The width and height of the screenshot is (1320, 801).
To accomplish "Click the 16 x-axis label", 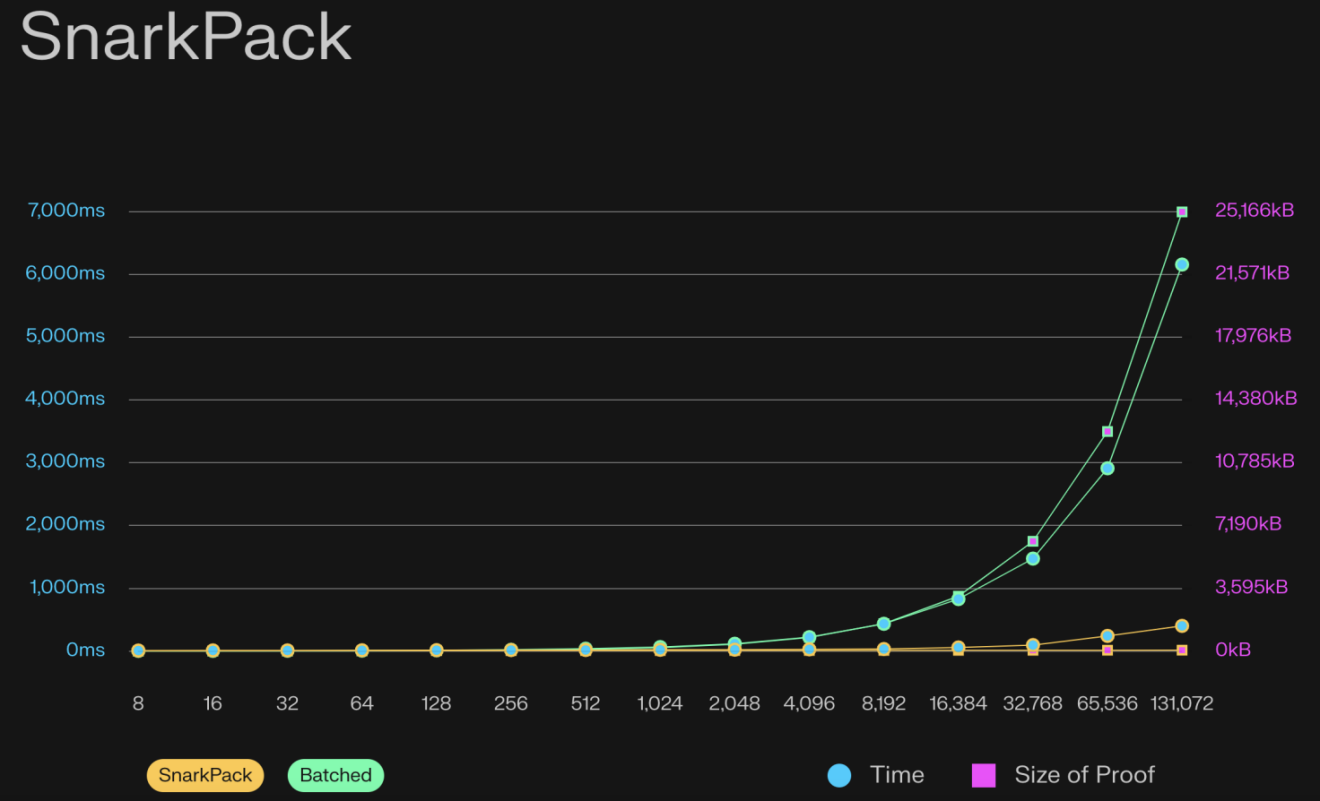I will 213,703.
